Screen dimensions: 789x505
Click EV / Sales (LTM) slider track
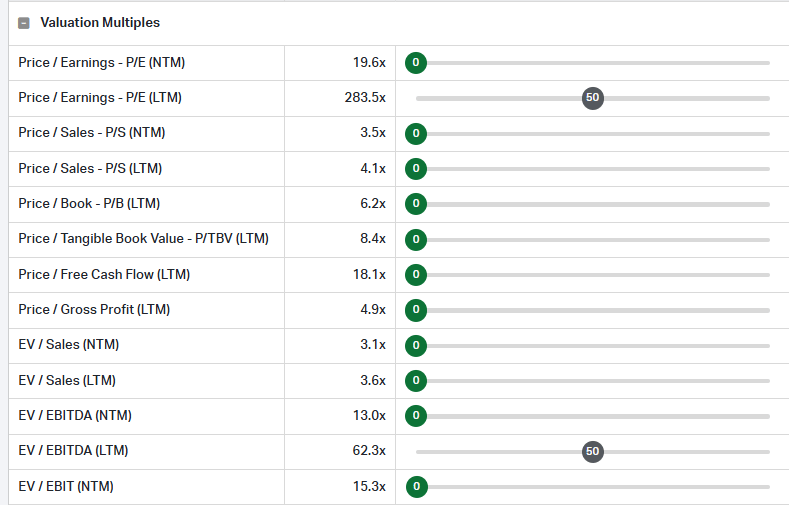pos(600,381)
